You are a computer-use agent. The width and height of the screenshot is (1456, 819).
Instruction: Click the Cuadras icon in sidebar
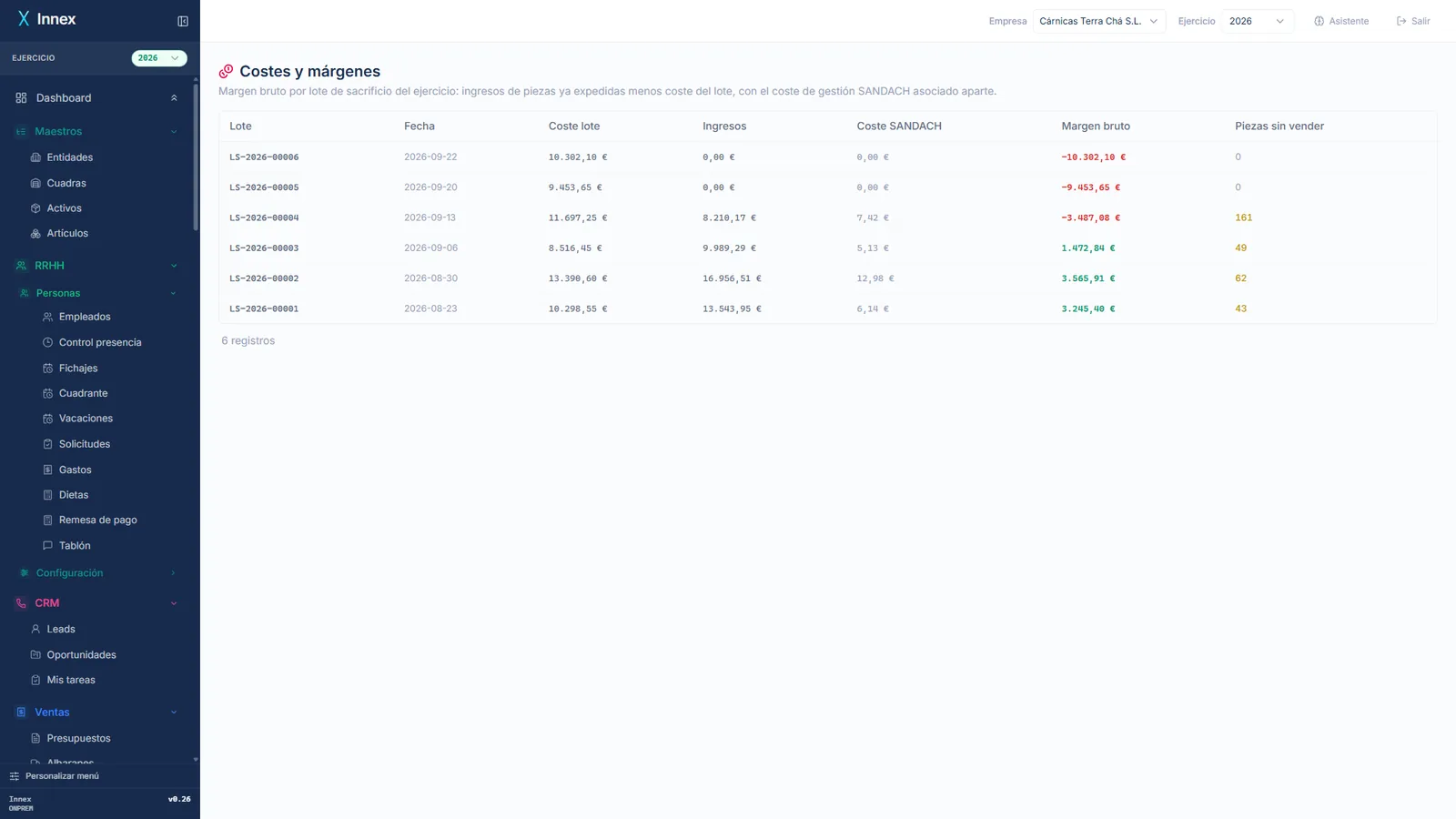click(35, 183)
